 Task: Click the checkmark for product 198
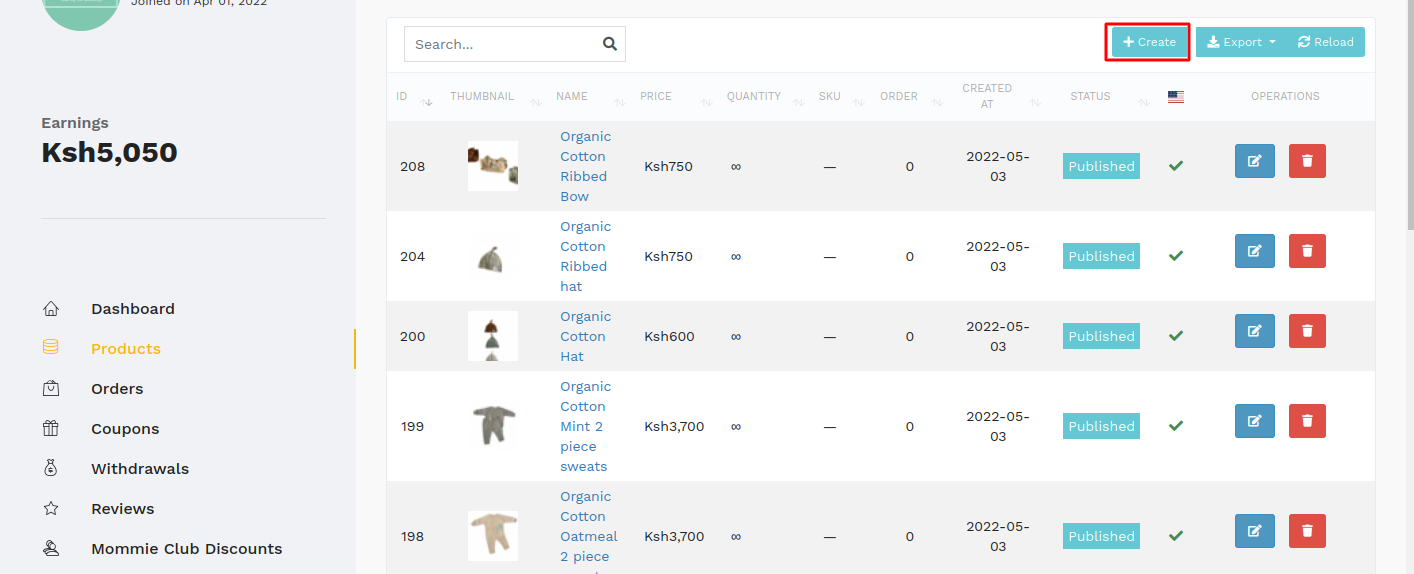pos(1176,536)
